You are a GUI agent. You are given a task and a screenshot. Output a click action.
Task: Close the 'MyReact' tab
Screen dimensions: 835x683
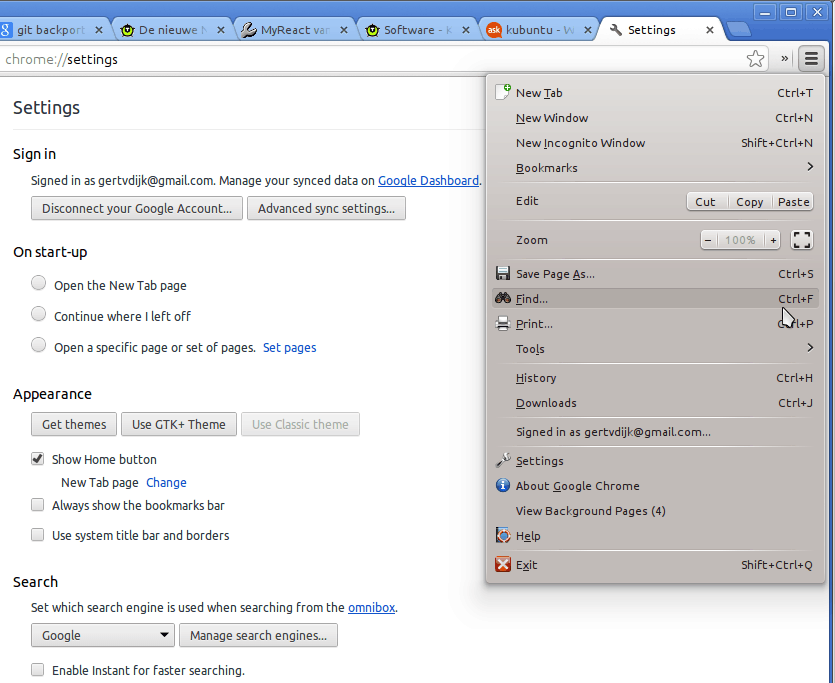tap(344, 30)
